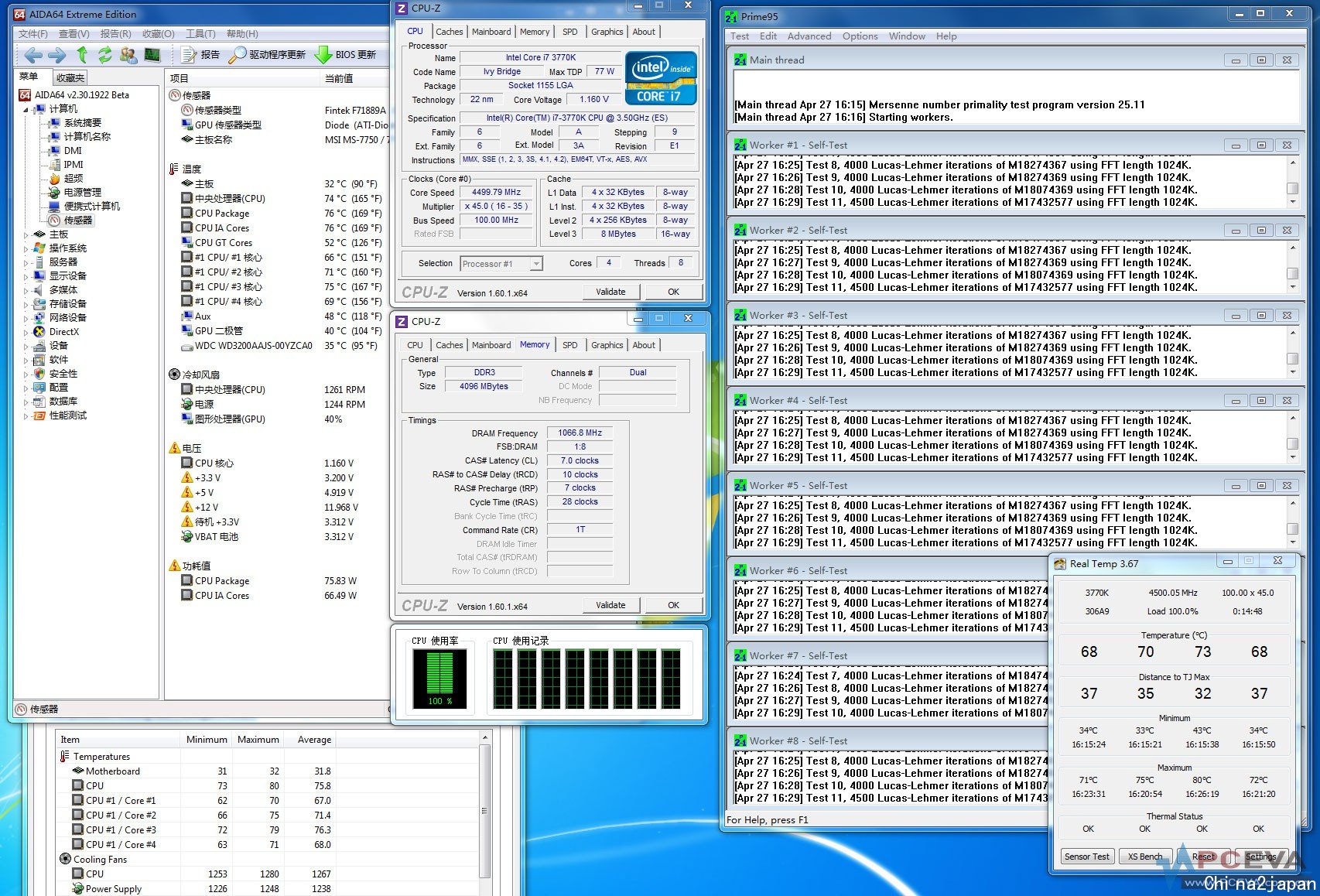Expand the 网络设备 tree node
Screen dimensions: 1320x896
tap(26, 318)
